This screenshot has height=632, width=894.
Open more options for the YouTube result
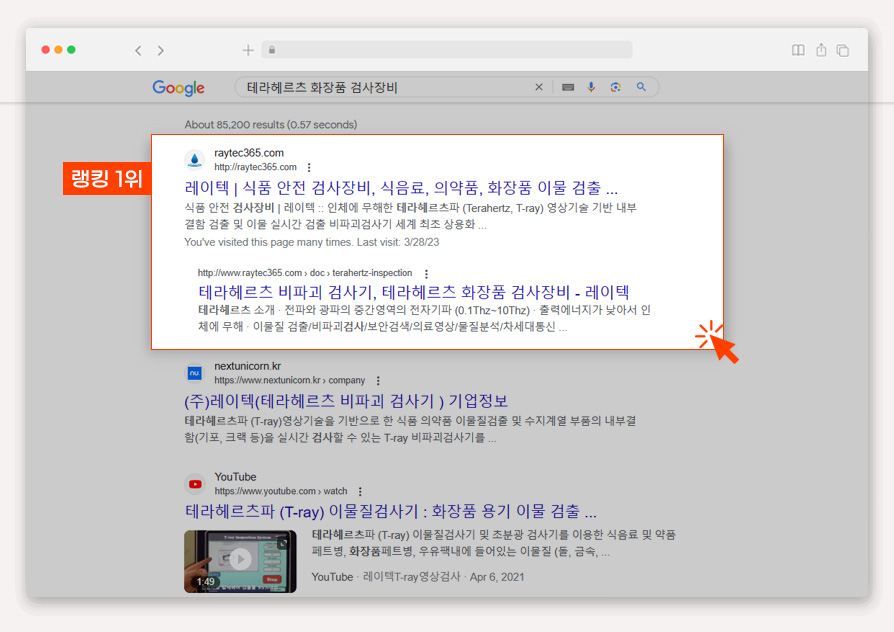tap(360, 492)
